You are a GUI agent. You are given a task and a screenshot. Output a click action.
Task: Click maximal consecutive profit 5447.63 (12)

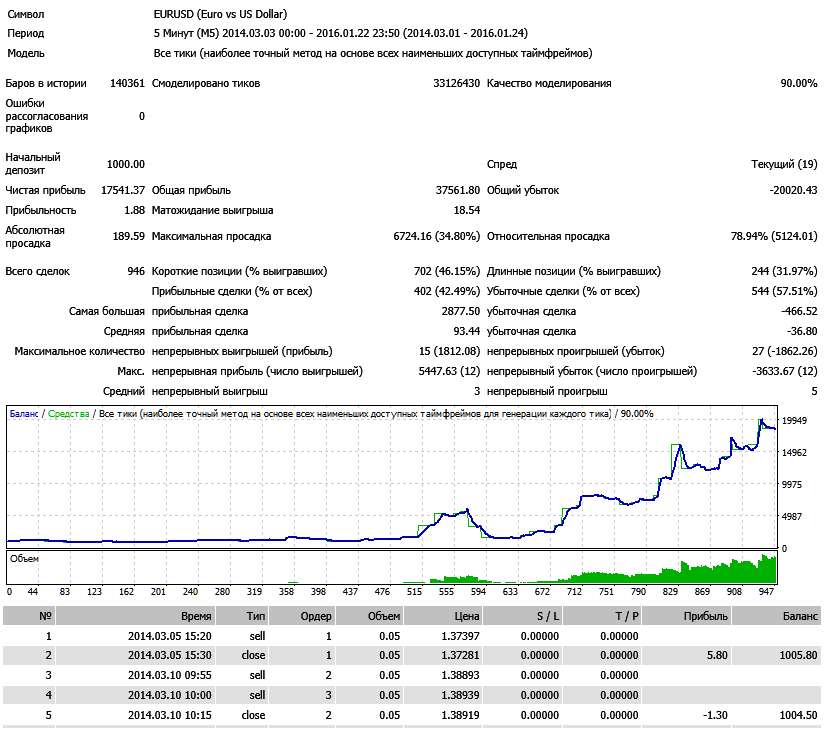[449, 371]
